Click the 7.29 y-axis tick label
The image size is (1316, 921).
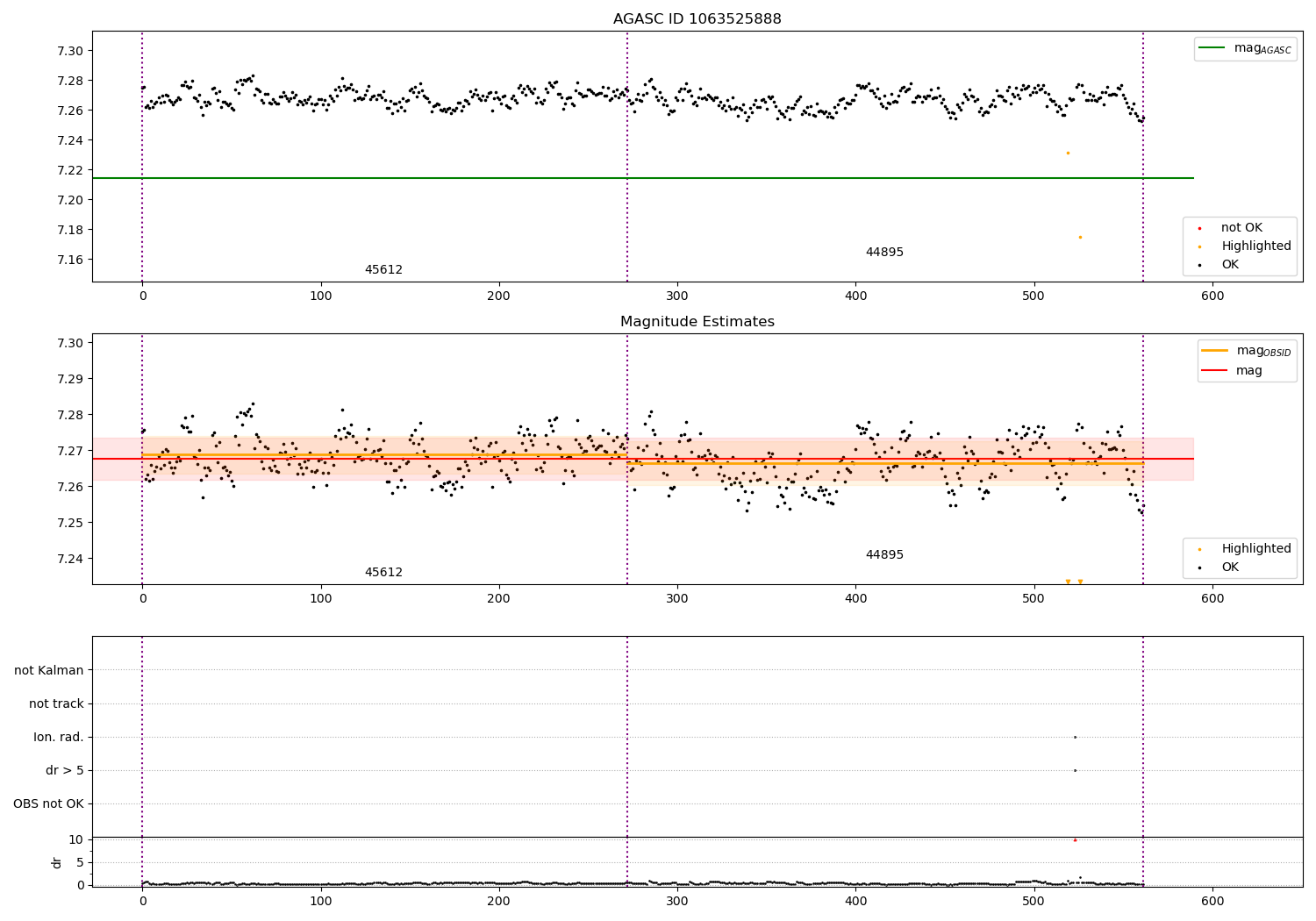(x=71, y=379)
